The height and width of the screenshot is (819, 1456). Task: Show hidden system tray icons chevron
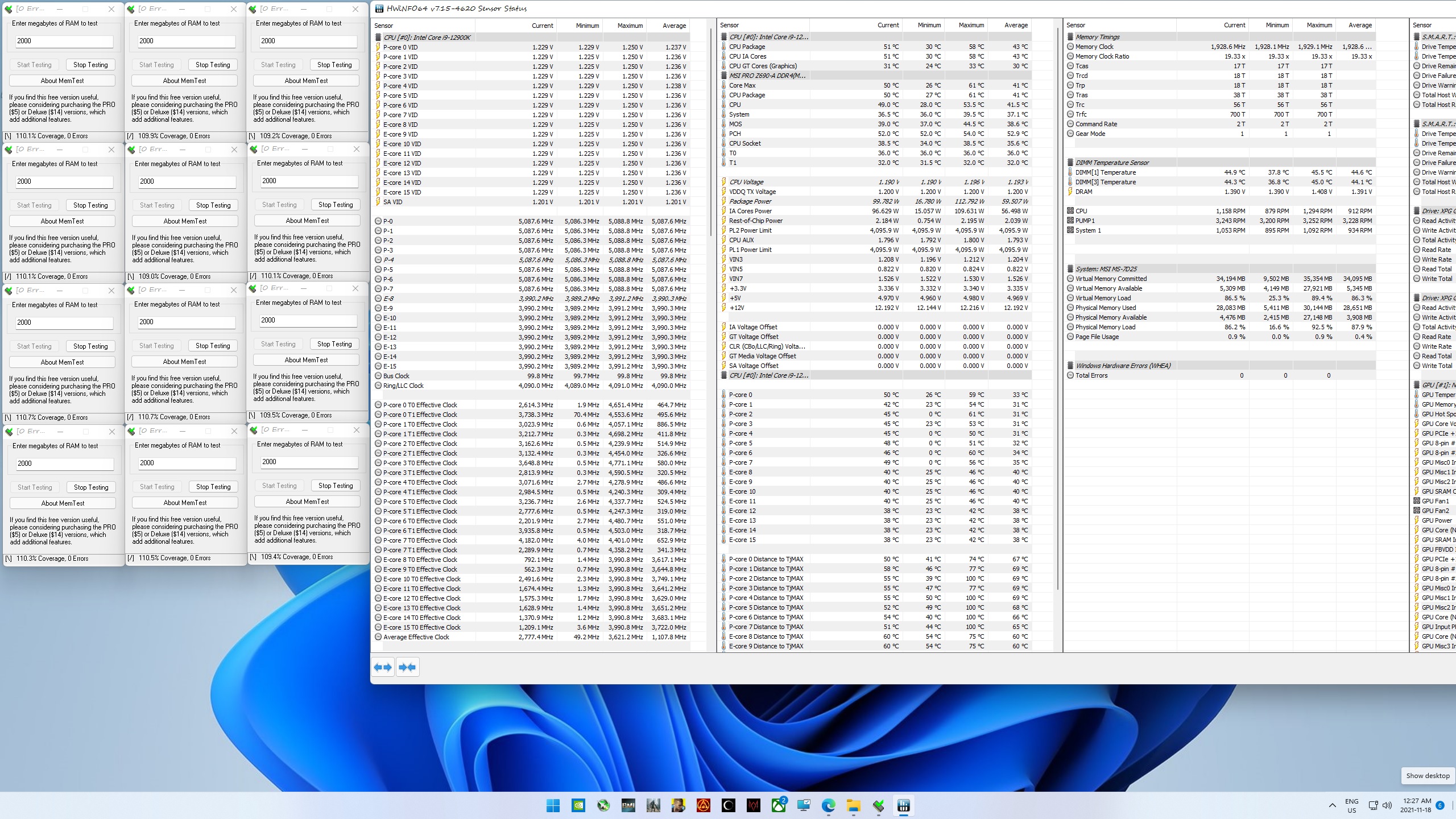(1332, 805)
